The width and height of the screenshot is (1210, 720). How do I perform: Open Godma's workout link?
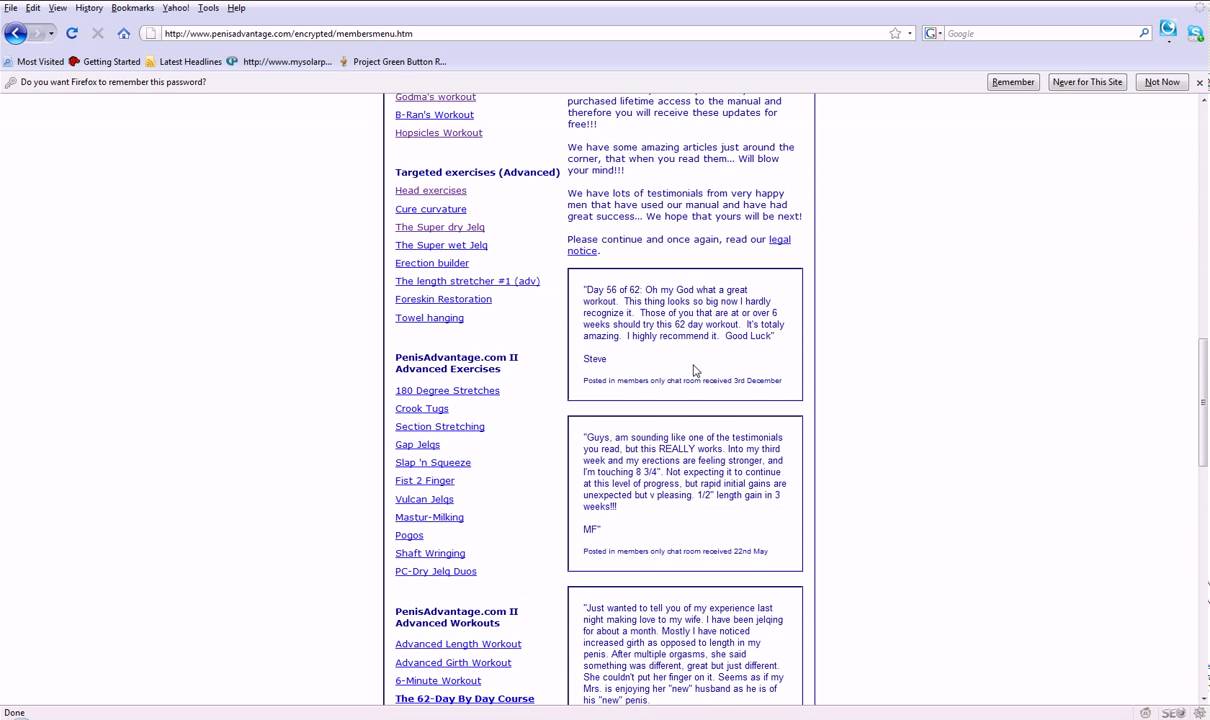pos(435,97)
